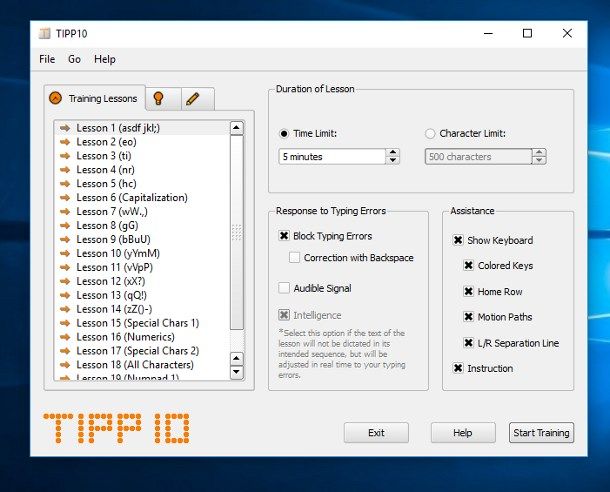Viewport: 610px width, 492px height.
Task: Select Lesson 6 (Capitalization)
Action: pyautogui.click(x=142, y=198)
